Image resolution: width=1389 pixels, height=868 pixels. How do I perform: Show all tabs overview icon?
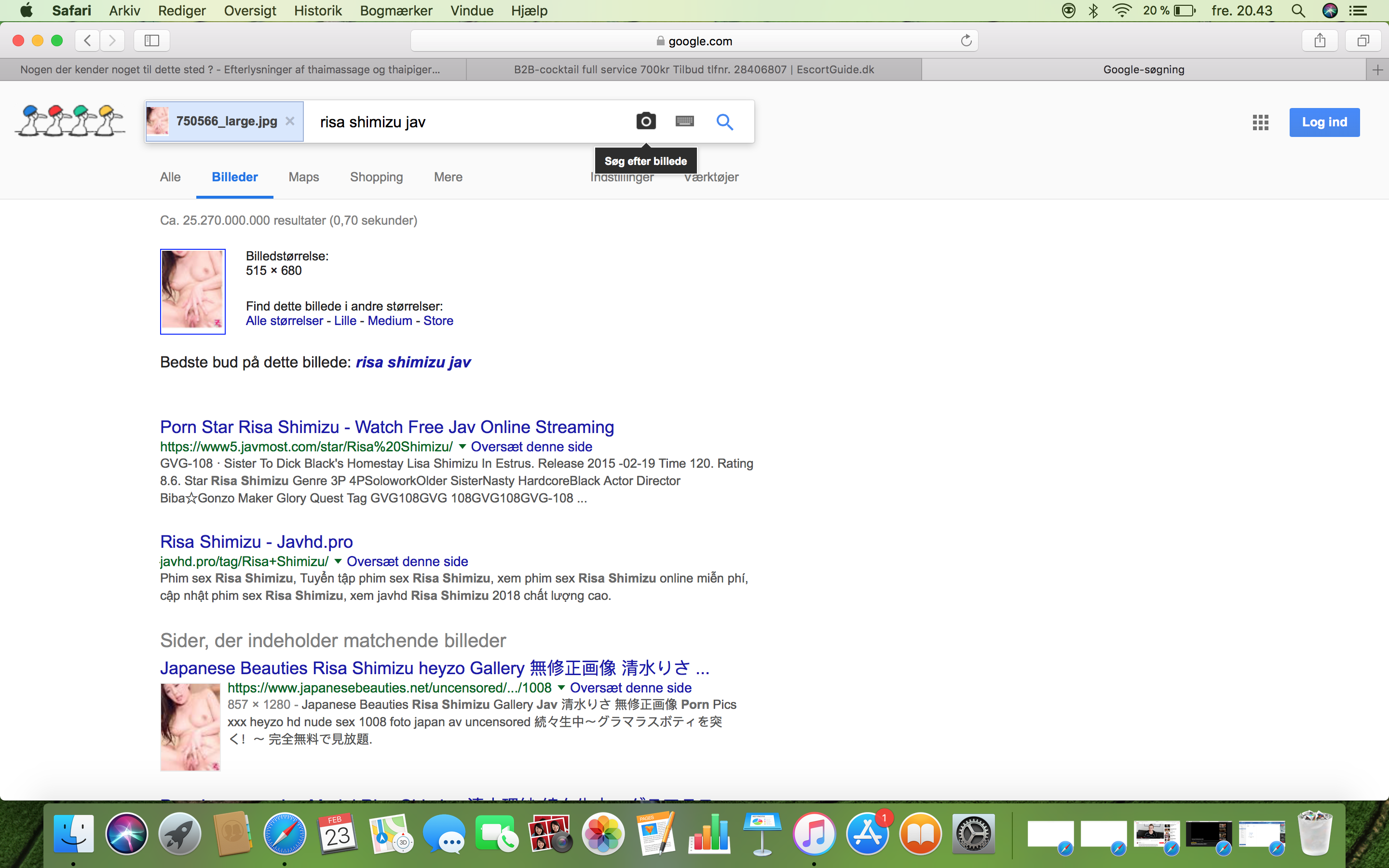[1363, 40]
